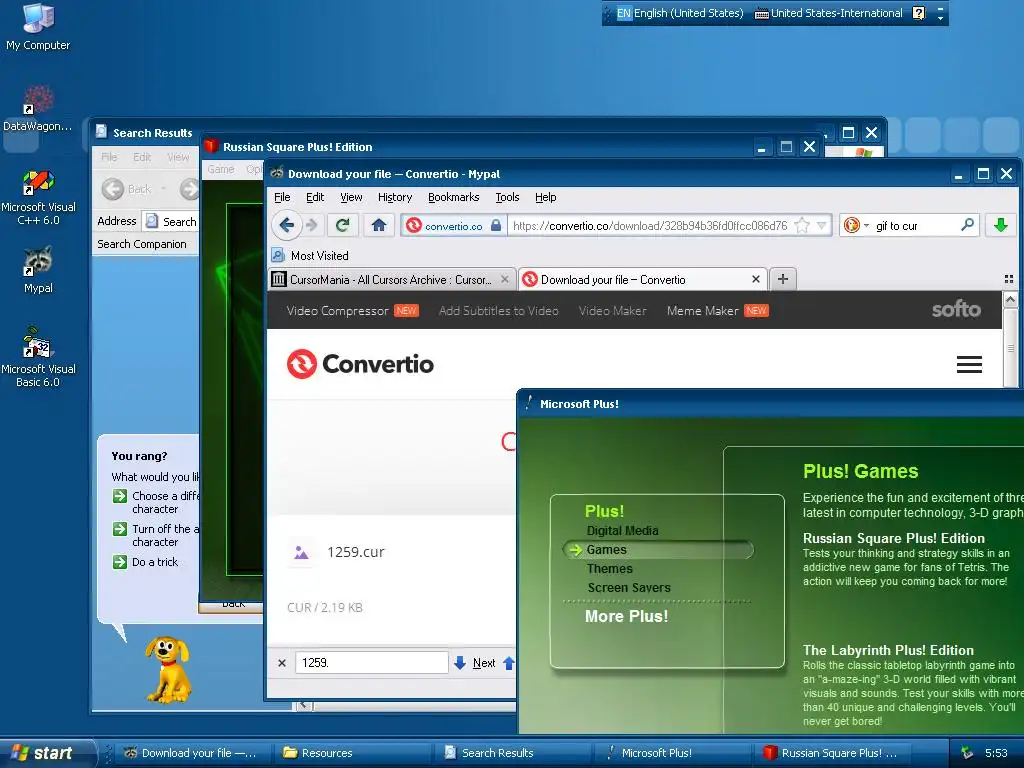
Task: Click the Rover dog search character
Action: coord(168,669)
